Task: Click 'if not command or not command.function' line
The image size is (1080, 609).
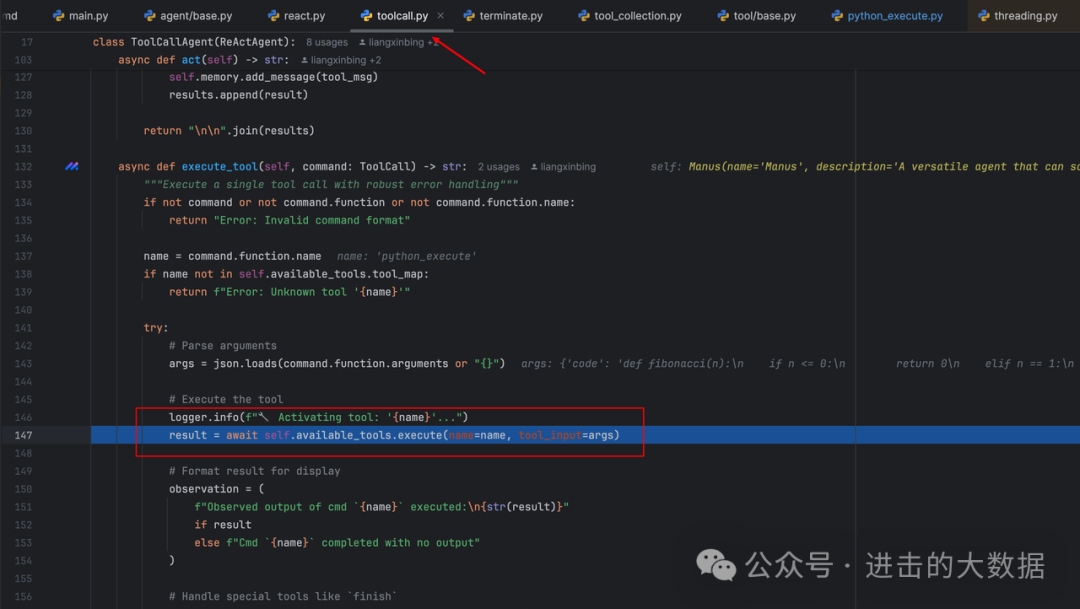Action: [x=359, y=202]
